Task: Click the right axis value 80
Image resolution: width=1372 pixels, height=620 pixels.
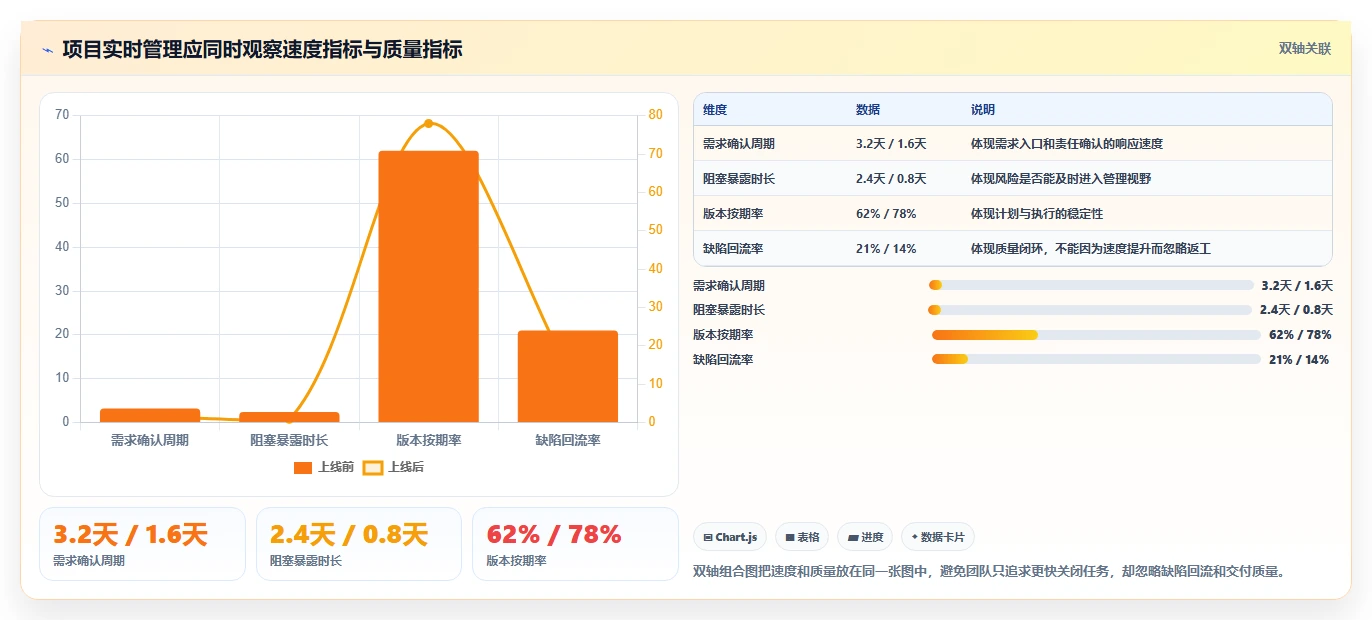Action: 655,115
